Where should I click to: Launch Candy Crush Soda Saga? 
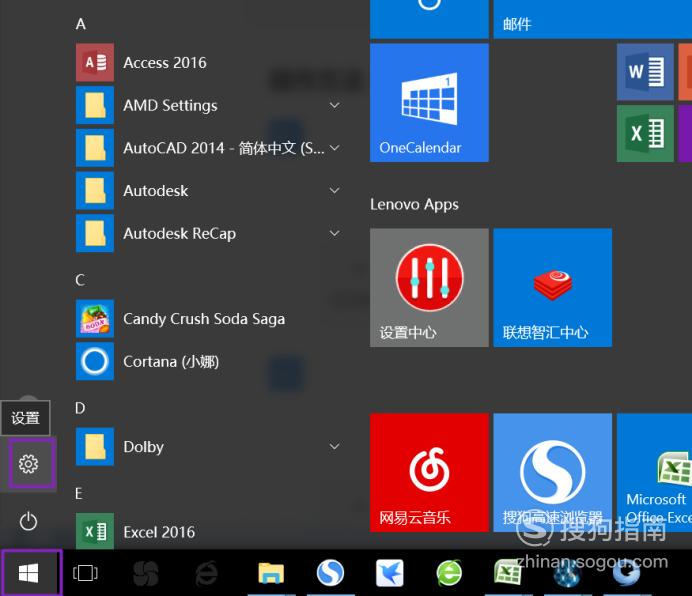pyautogui.click(x=211, y=318)
